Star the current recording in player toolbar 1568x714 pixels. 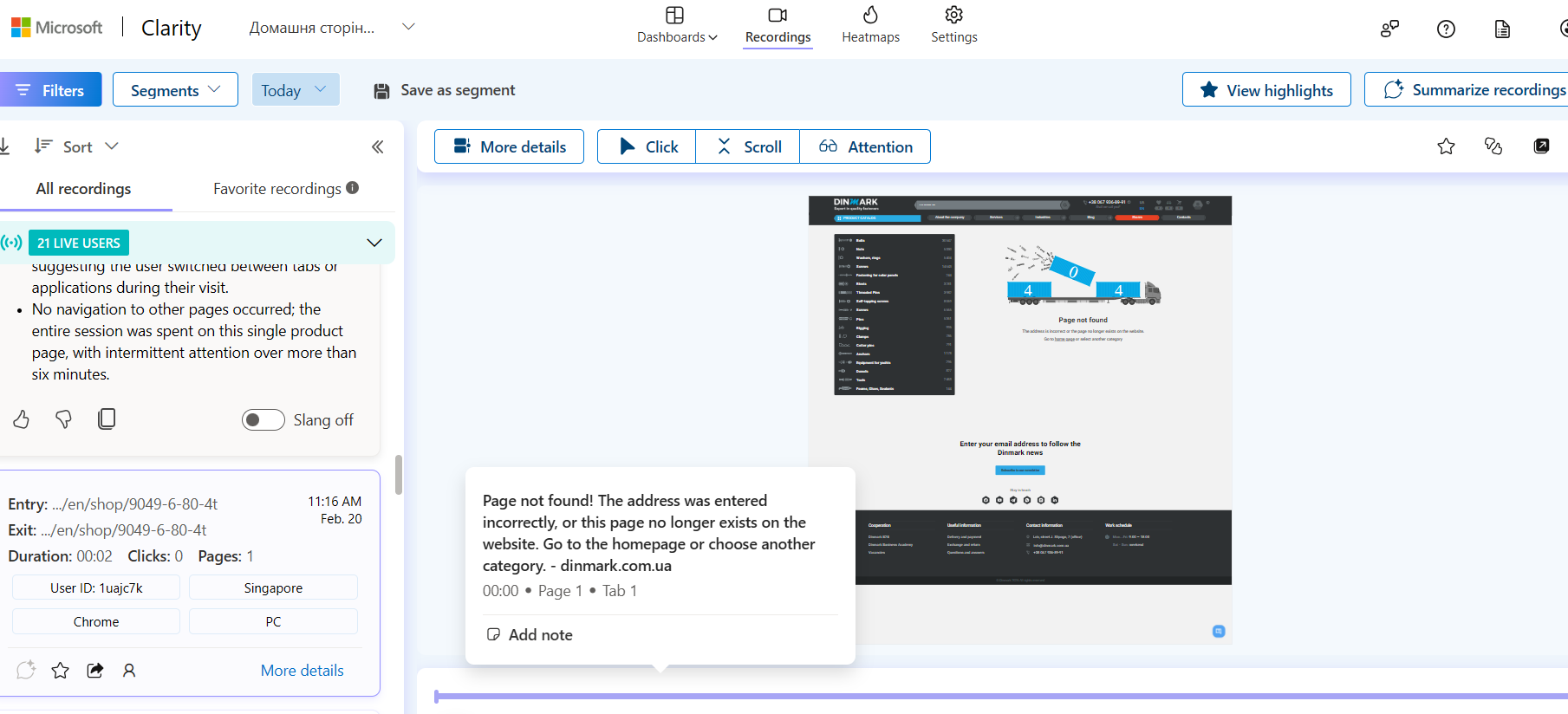[x=1446, y=146]
